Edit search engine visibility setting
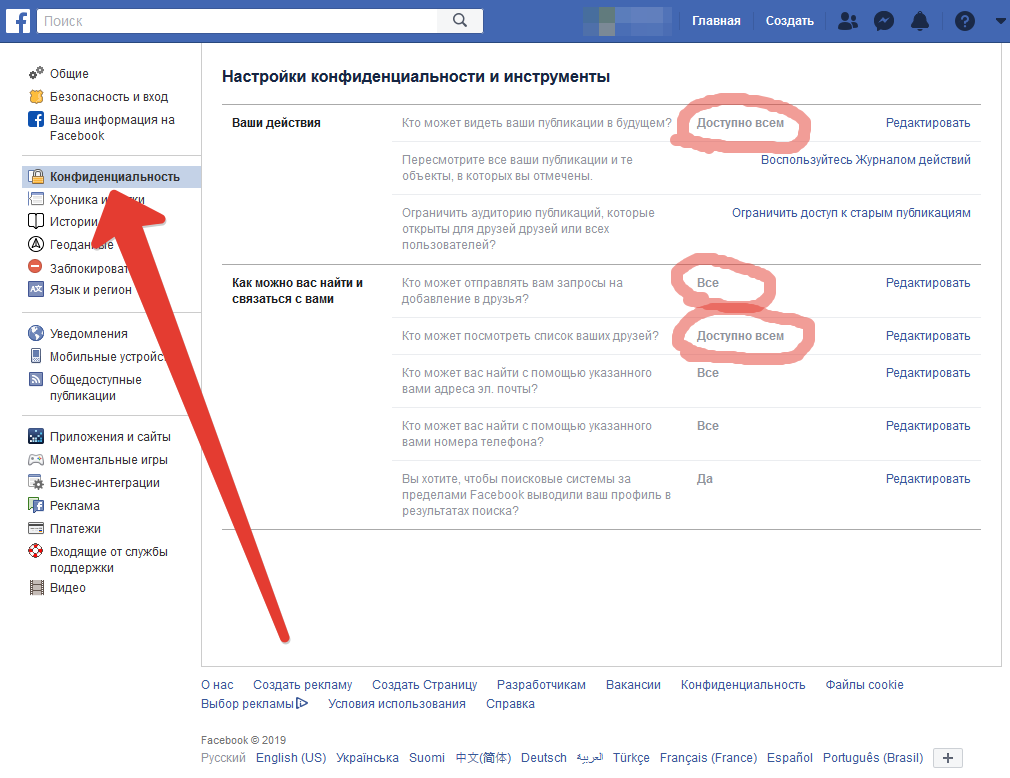The image size is (1010, 778). [x=928, y=479]
